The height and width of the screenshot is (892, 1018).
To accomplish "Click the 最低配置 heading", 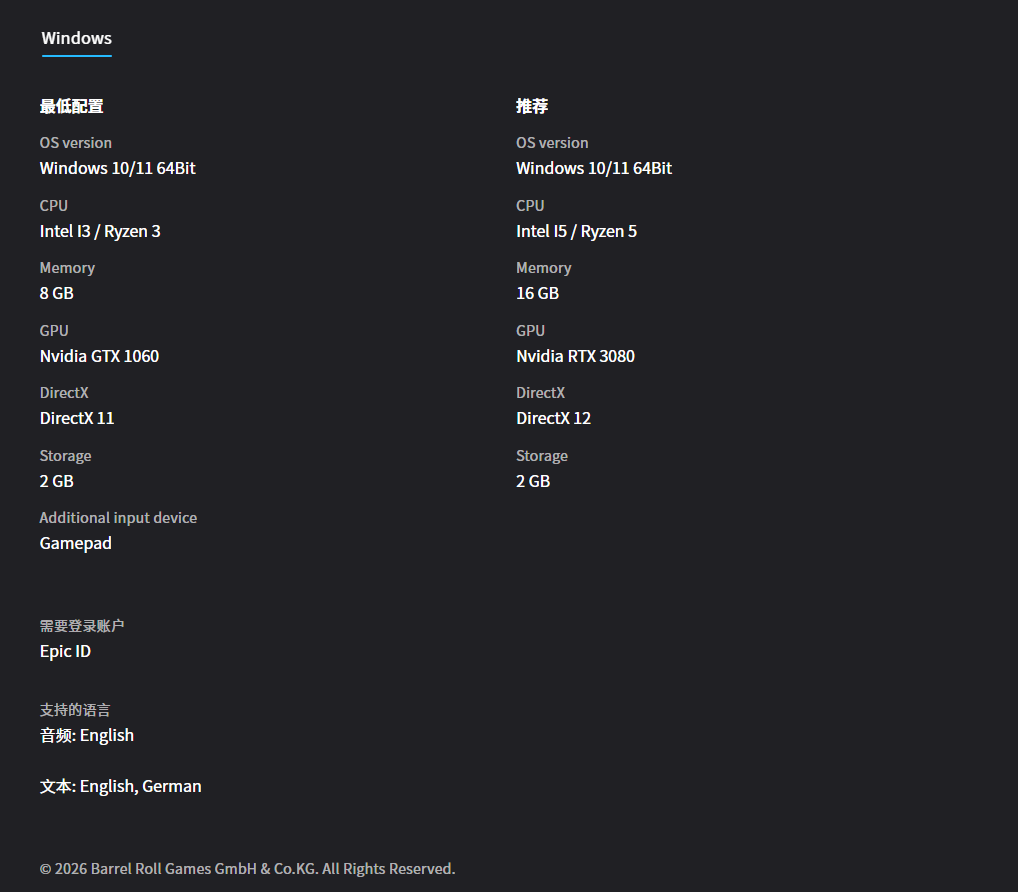I will point(71,106).
